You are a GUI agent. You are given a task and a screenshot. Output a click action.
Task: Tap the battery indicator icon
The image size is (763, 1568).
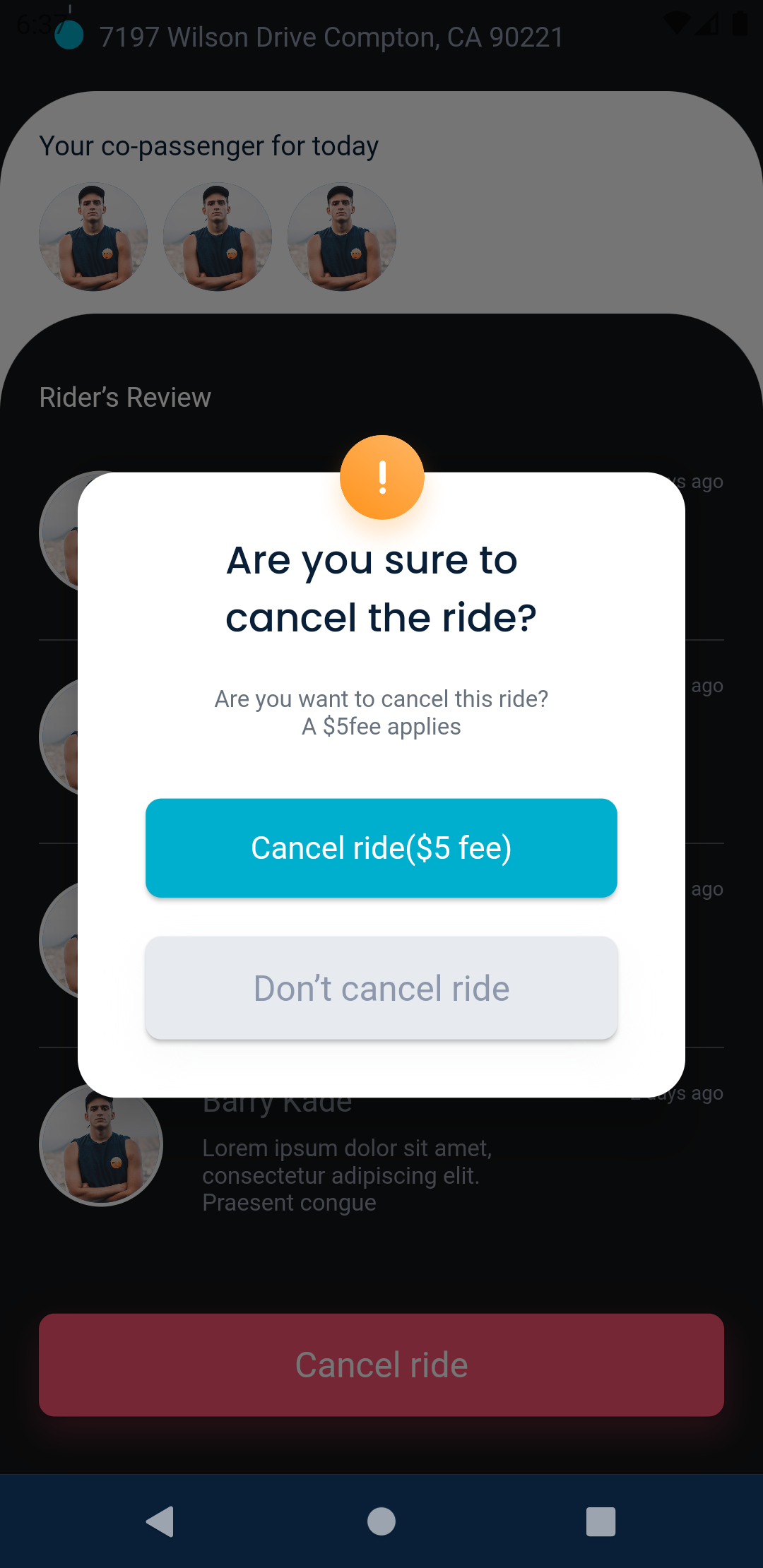pos(740,23)
